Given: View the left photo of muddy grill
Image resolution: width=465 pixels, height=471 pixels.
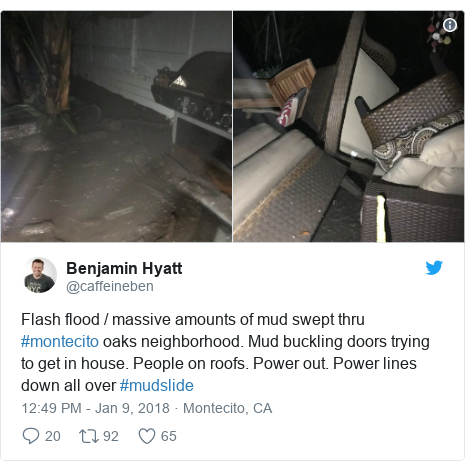Looking at the screenshot, I should tap(116, 126).
